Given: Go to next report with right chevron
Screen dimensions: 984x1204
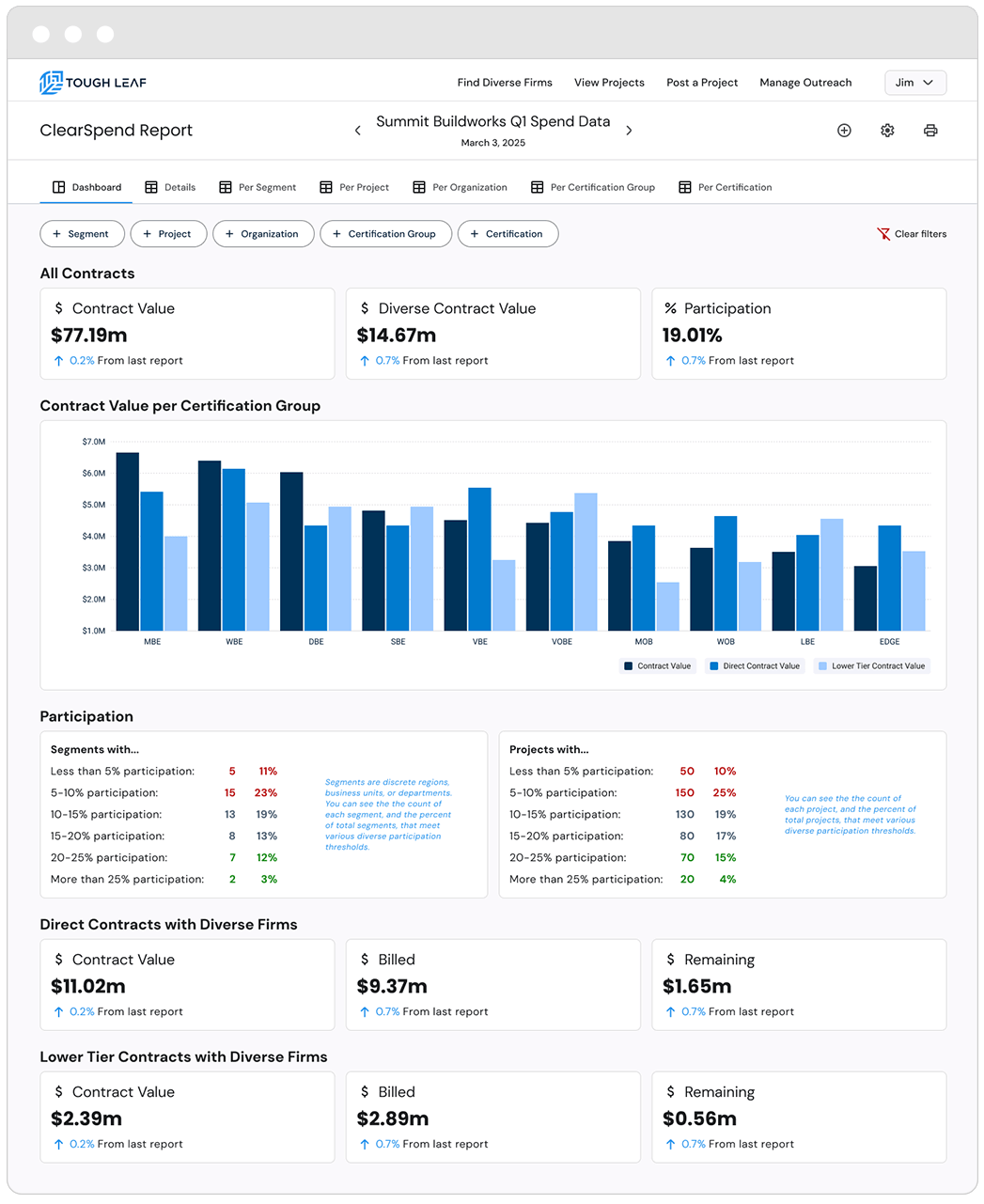Looking at the screenshot, I should coord(629,131).
